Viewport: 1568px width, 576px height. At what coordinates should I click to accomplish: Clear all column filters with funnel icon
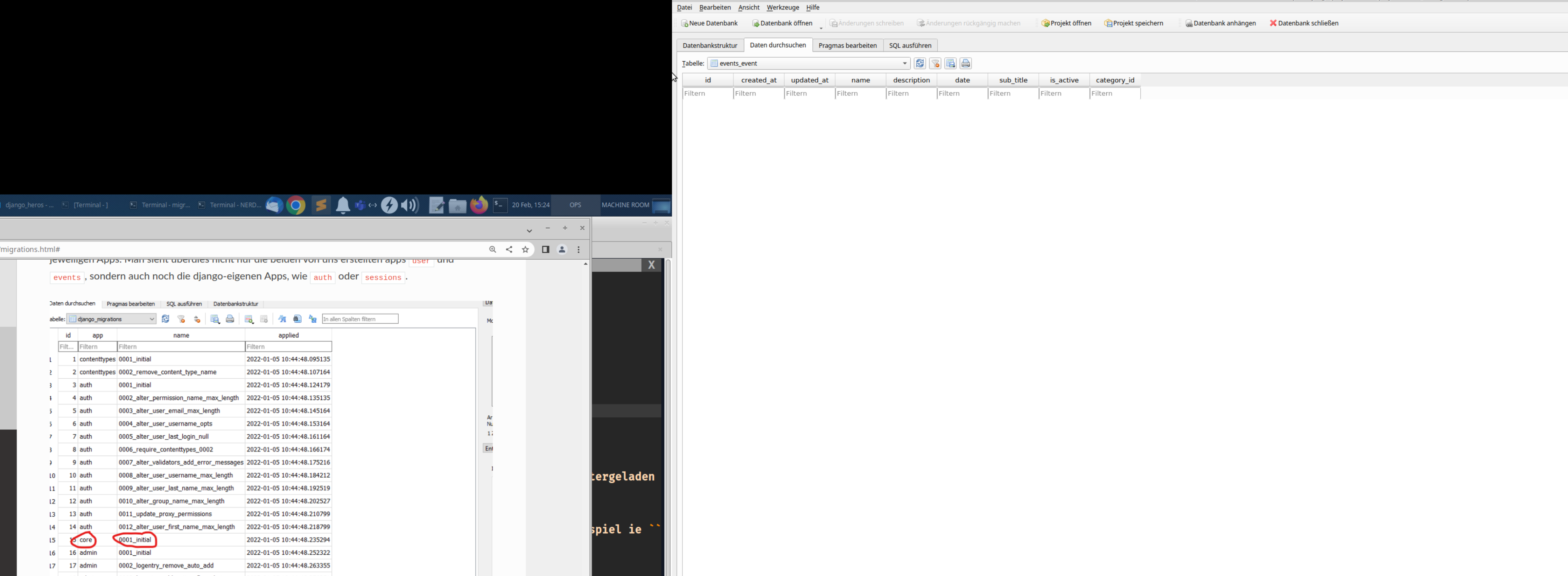pyautogui.click(x=936, y=63)
